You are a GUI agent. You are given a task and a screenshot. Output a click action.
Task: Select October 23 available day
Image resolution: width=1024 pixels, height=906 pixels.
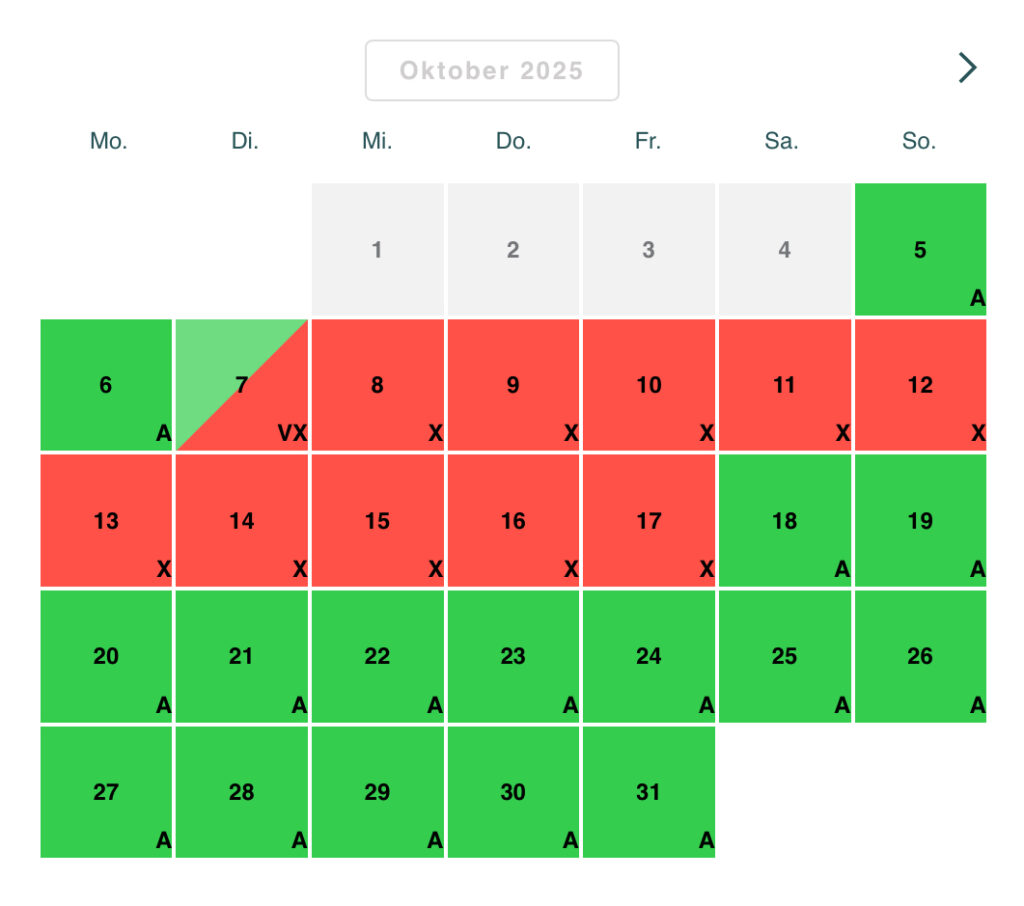pos(513,656)
